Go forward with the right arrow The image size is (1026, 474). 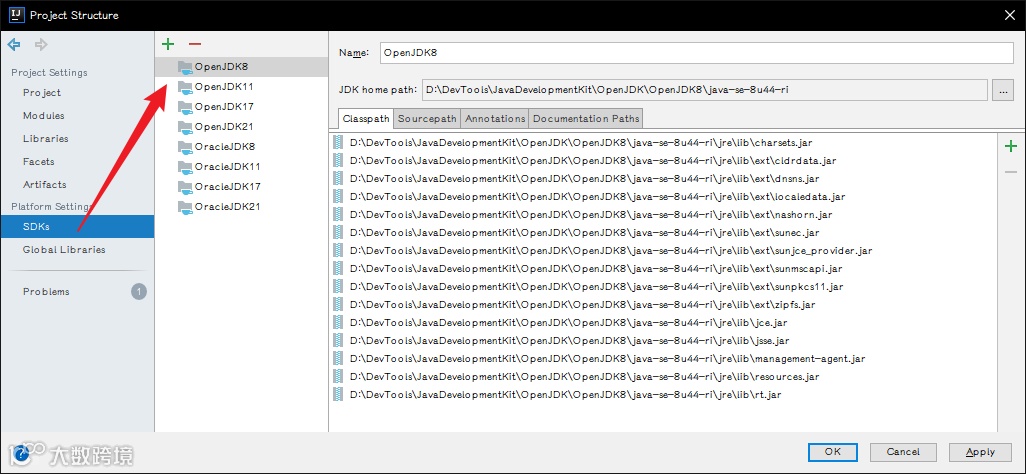(41, 45)
